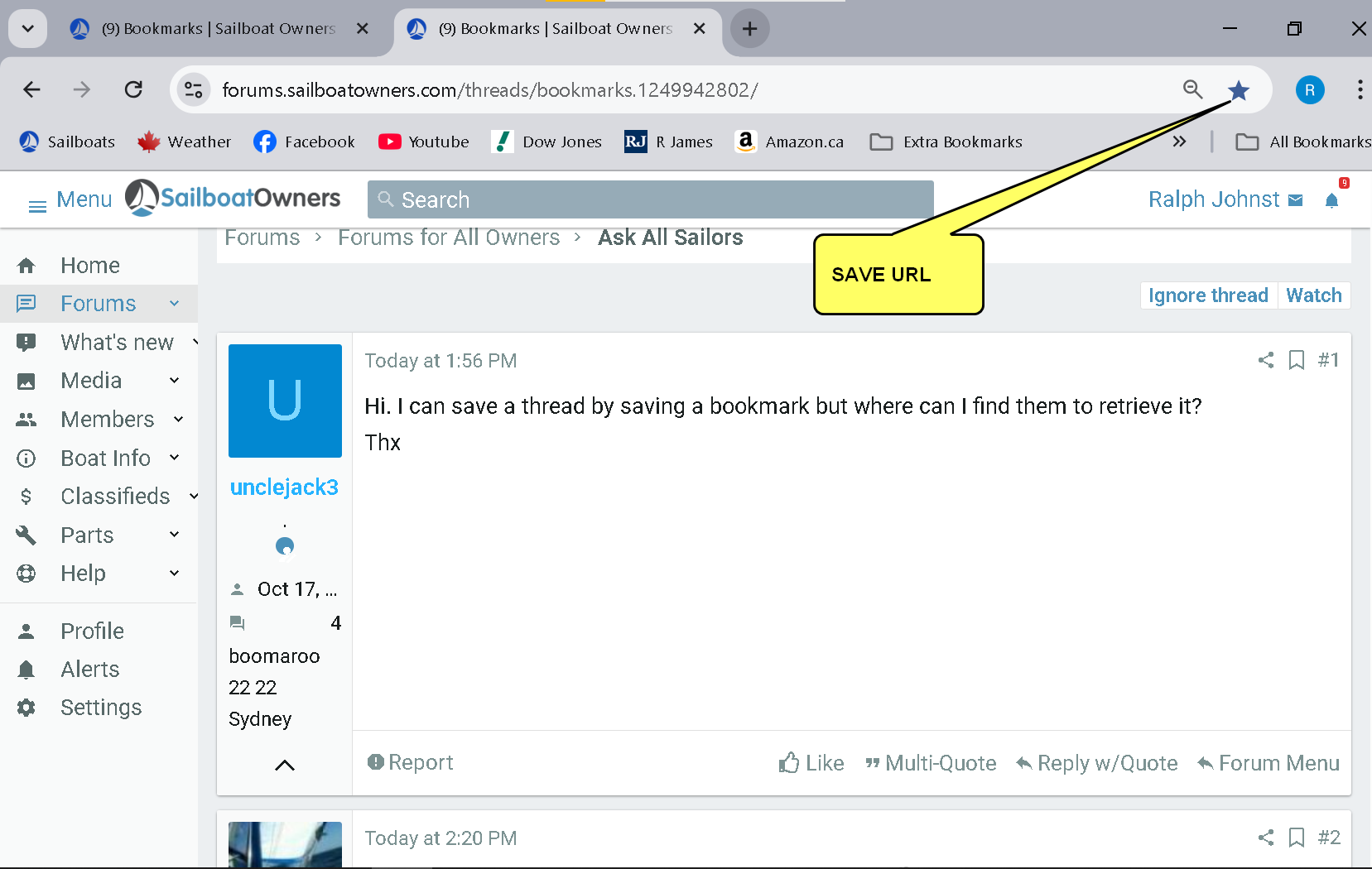Open the inbox envelope icon
1372x869 pixels.
coord(1296,200)
